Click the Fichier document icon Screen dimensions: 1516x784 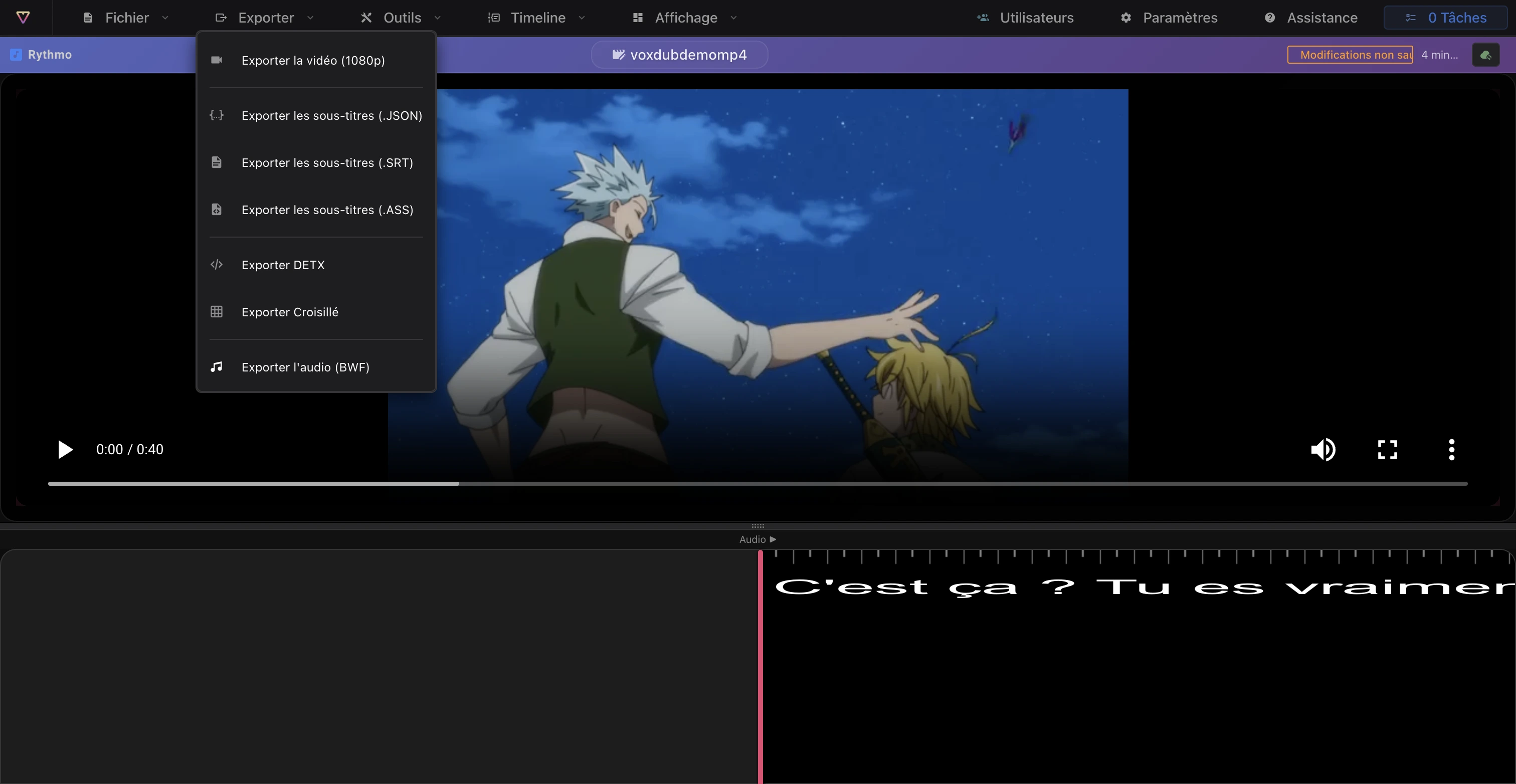88,18
